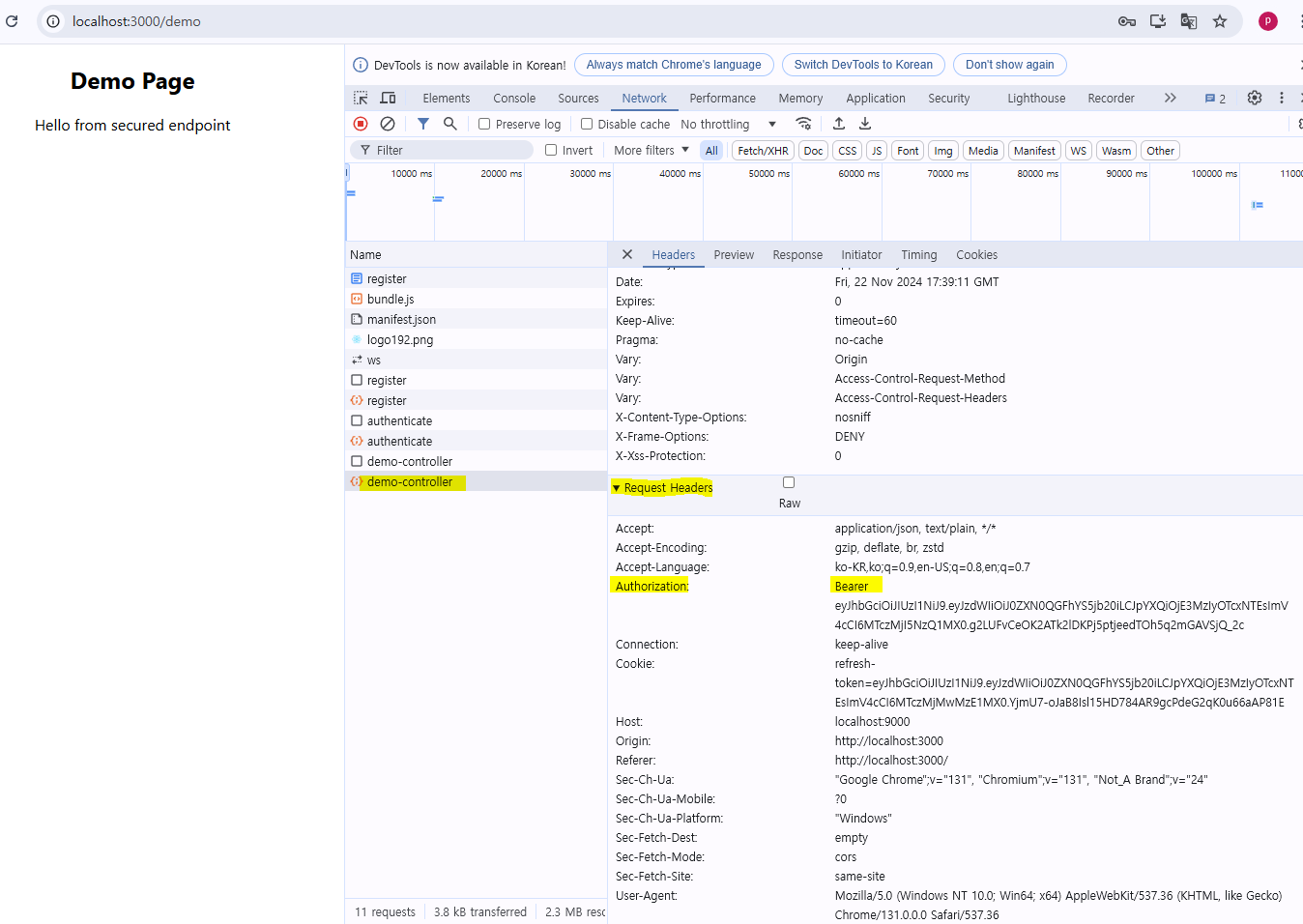Collapse the Request Headers section

click(x=663, y=487)
